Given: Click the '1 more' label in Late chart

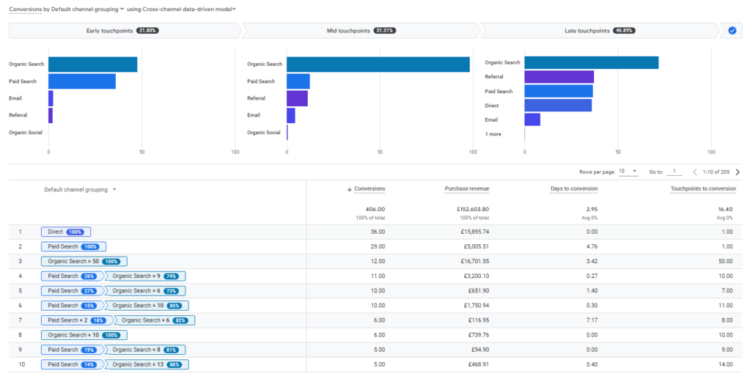Looking at the screenshot, I should [493, 134].
